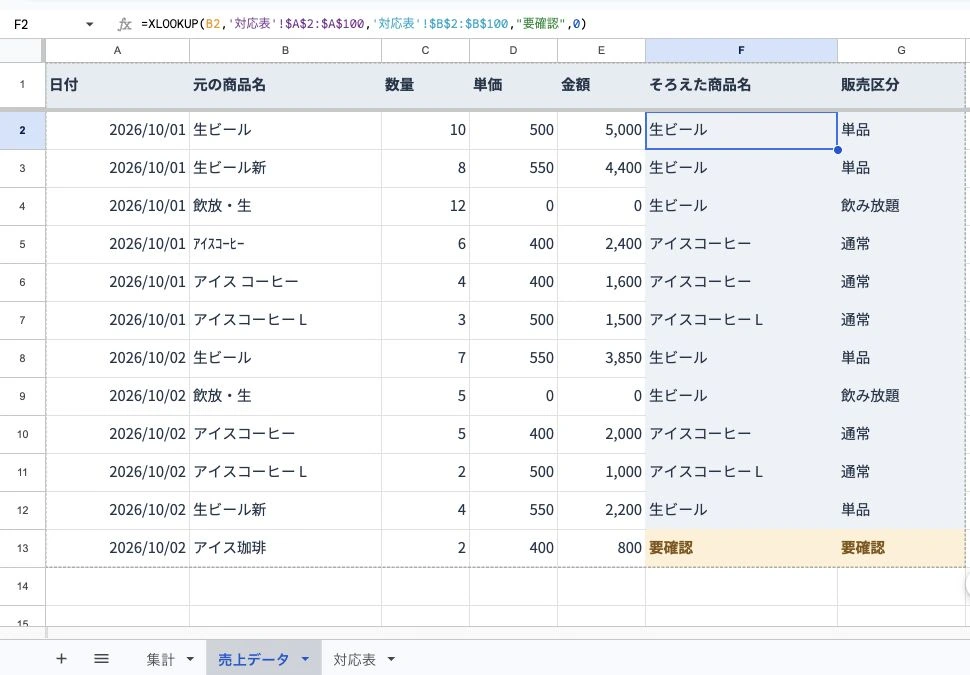Image resolution: width=970 pixels, height=675 pixels.
Task: Click the 単品 cell in row 12
Action: [901, 510]
